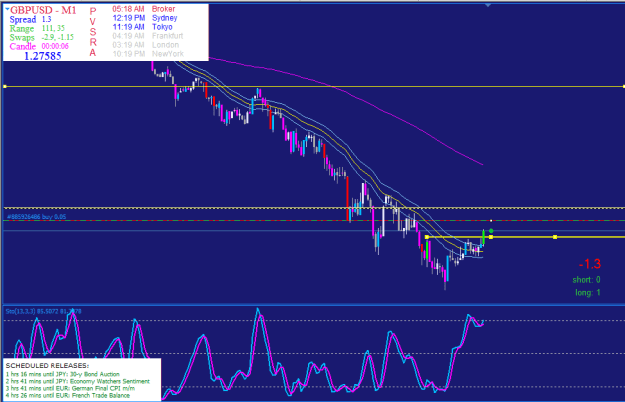The image size is (625, 402).
Task: Click the EUR French Trade Balance release line
Action: (x=67, y=396)
